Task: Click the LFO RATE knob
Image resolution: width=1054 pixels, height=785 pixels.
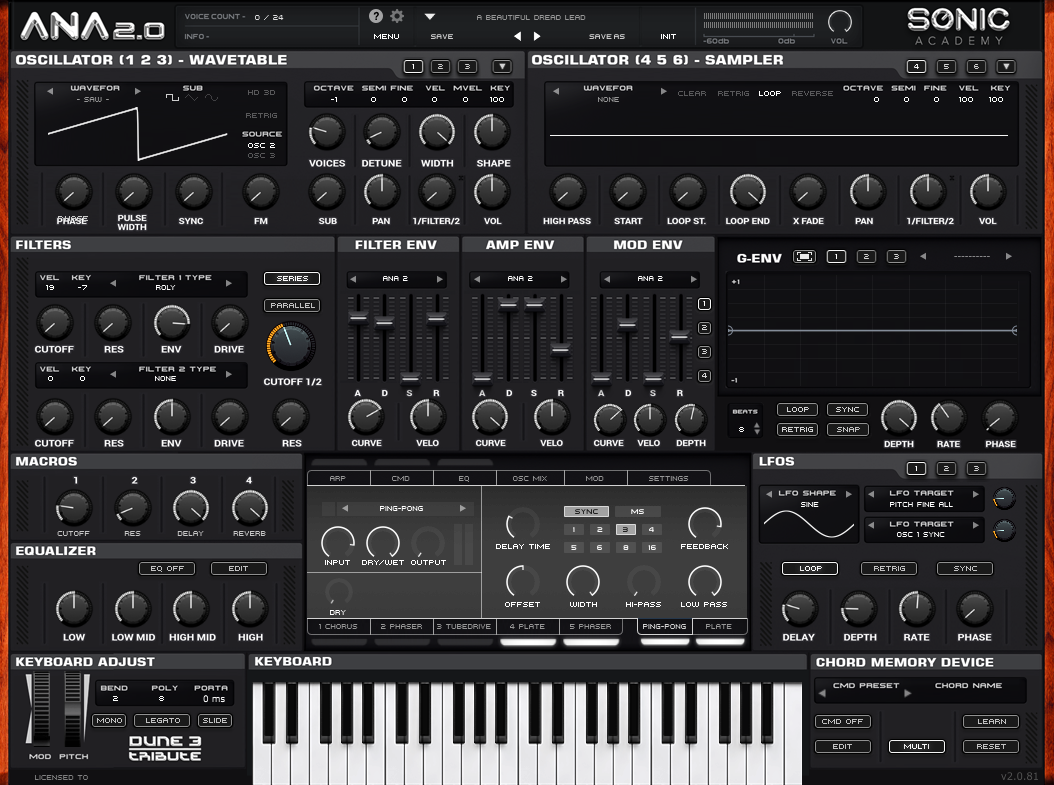Action: [916, 609]
